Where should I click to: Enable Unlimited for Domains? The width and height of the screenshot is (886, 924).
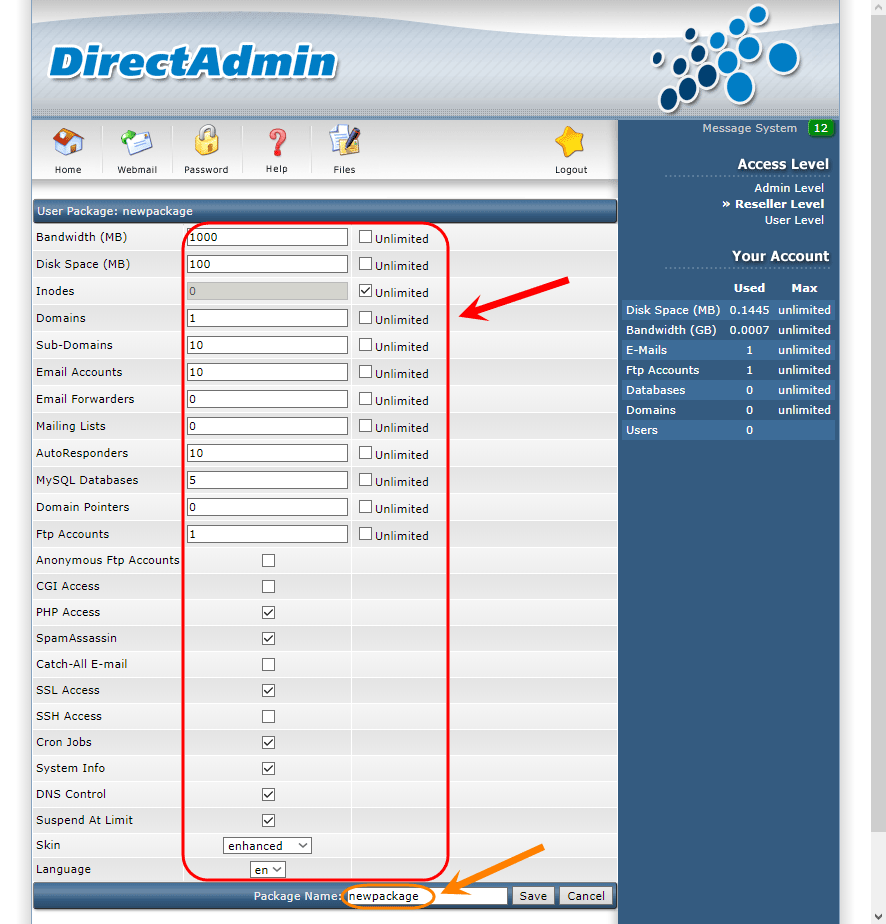[x=365, y=318]
